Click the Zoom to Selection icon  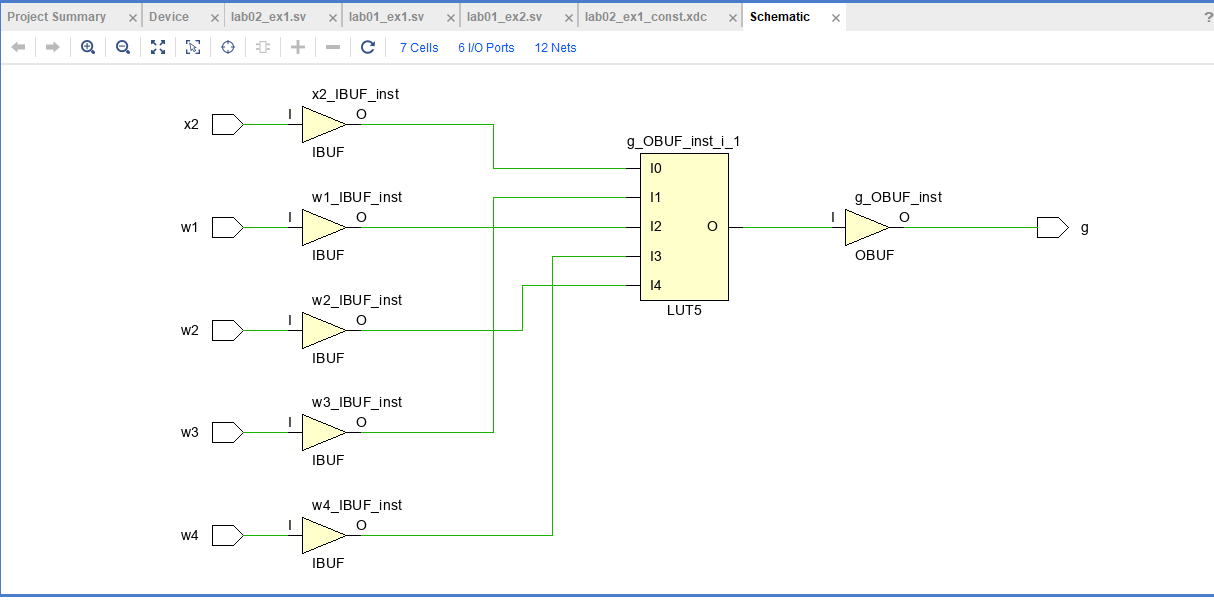(192, 46)
